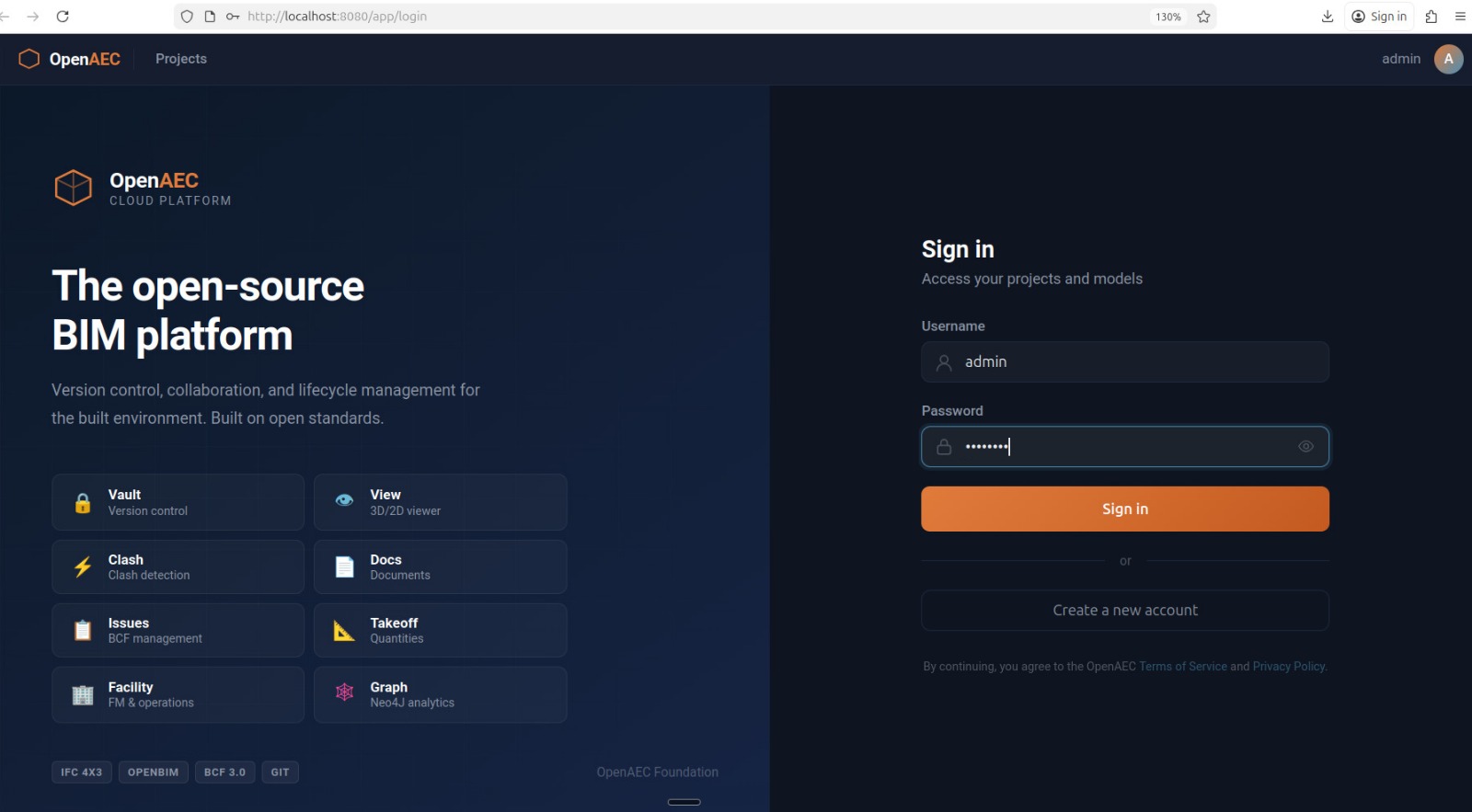Reload the page with browser refresh

click(x=63, y=17)
